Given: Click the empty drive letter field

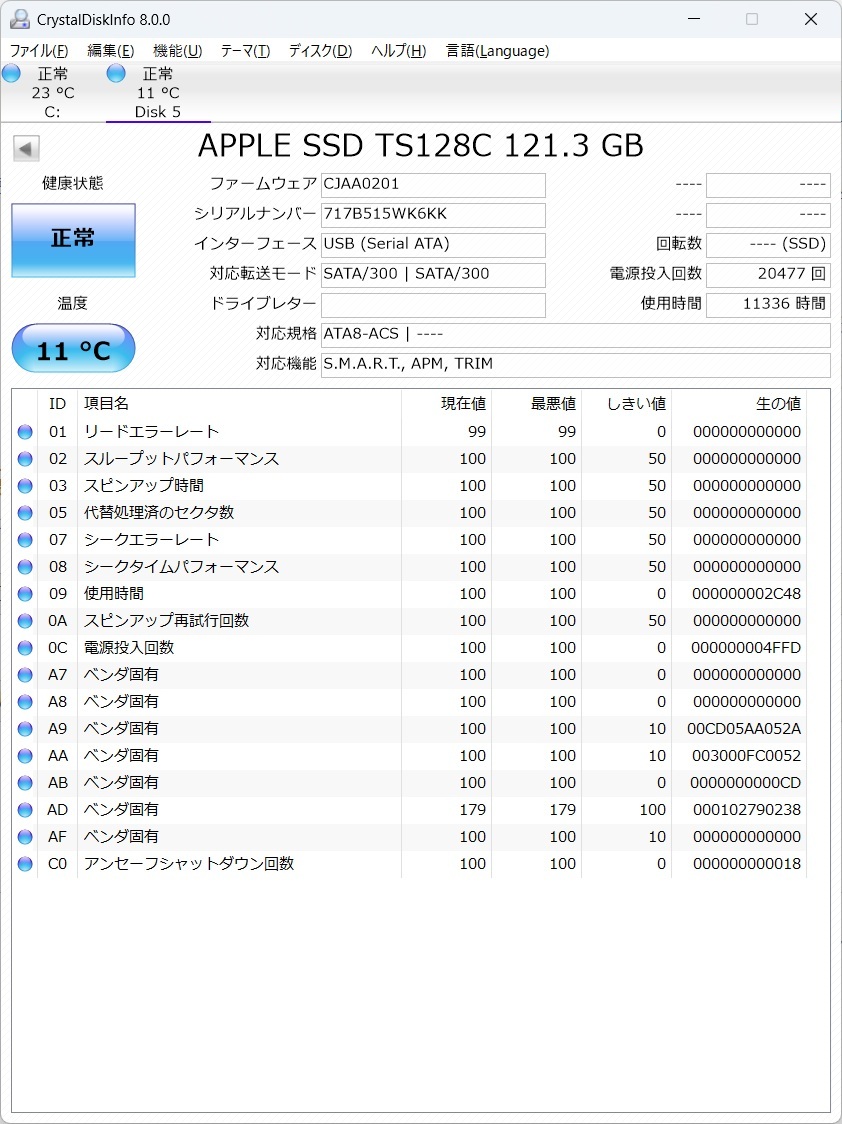Looking at the screenshot, I should (x=433, y=305).
